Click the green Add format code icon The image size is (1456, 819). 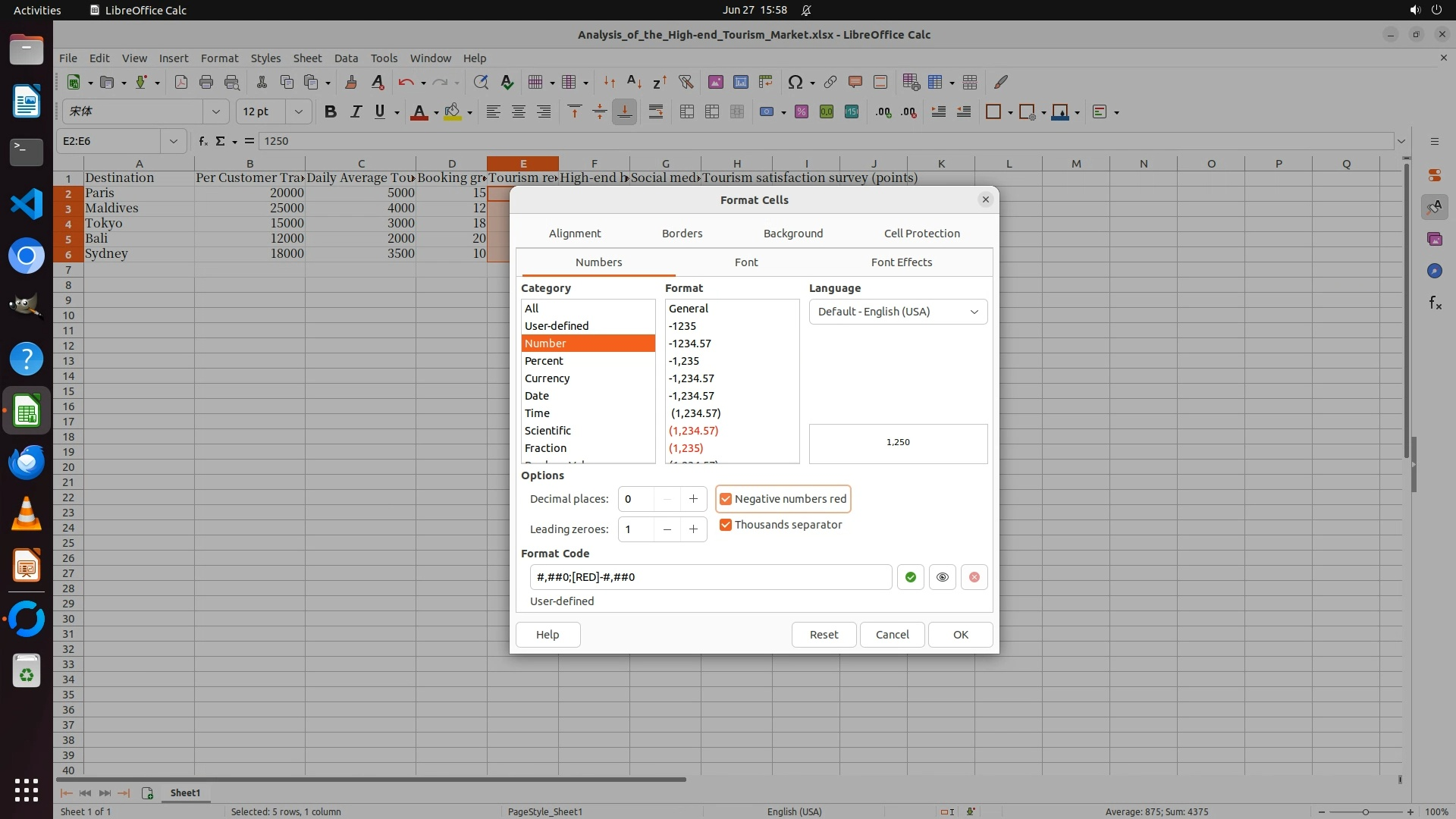(x=910, y=577)
